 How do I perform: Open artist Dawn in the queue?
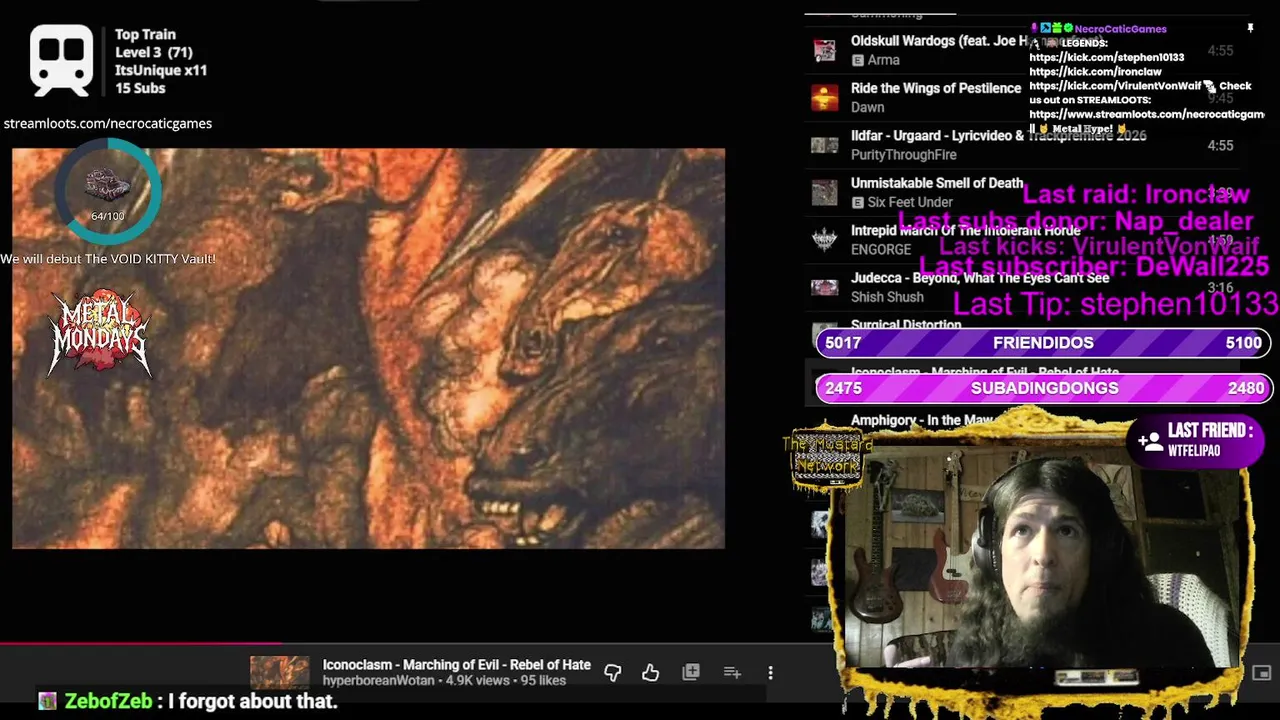868,107
